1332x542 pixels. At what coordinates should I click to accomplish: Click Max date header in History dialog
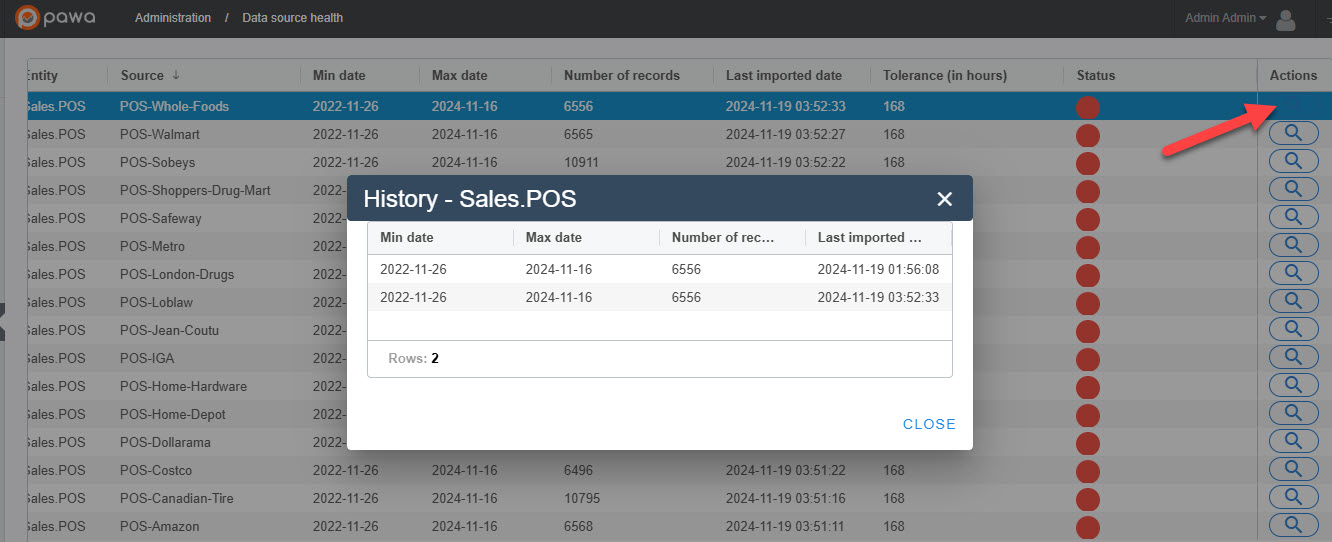(554, 237)
